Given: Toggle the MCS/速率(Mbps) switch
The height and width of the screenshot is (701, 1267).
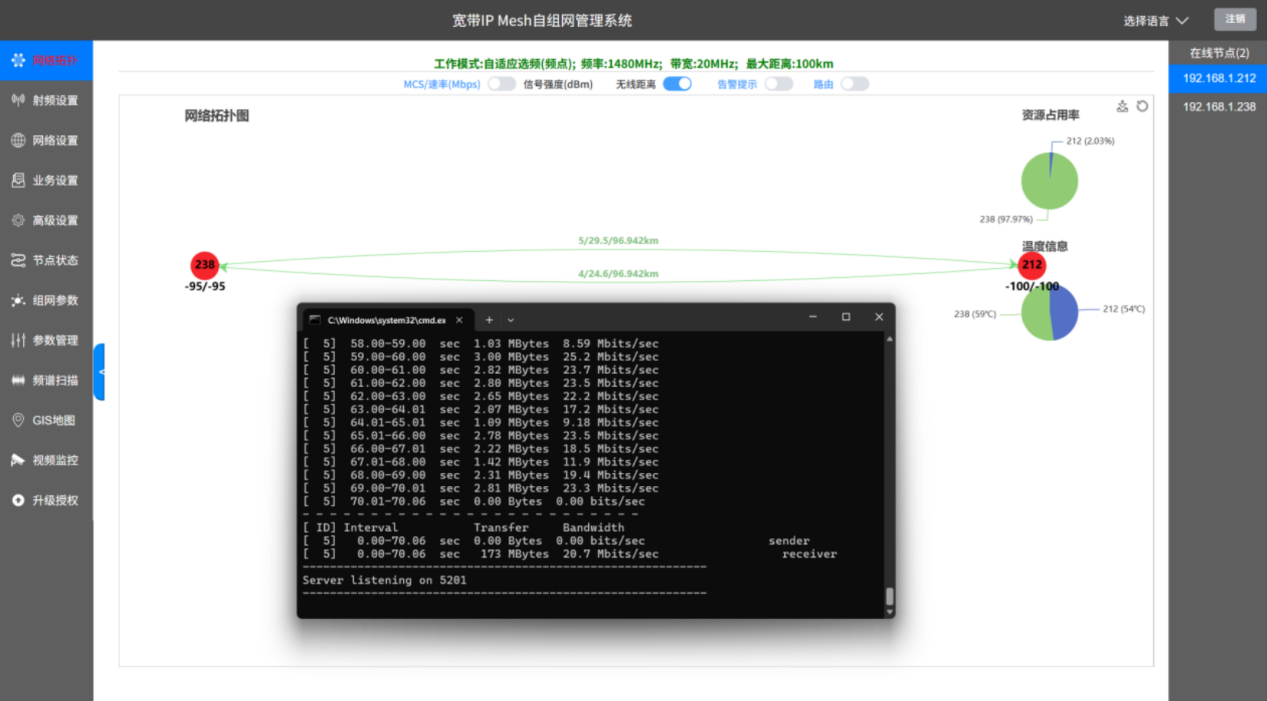Looking at the screenshot, I should 502,84.
